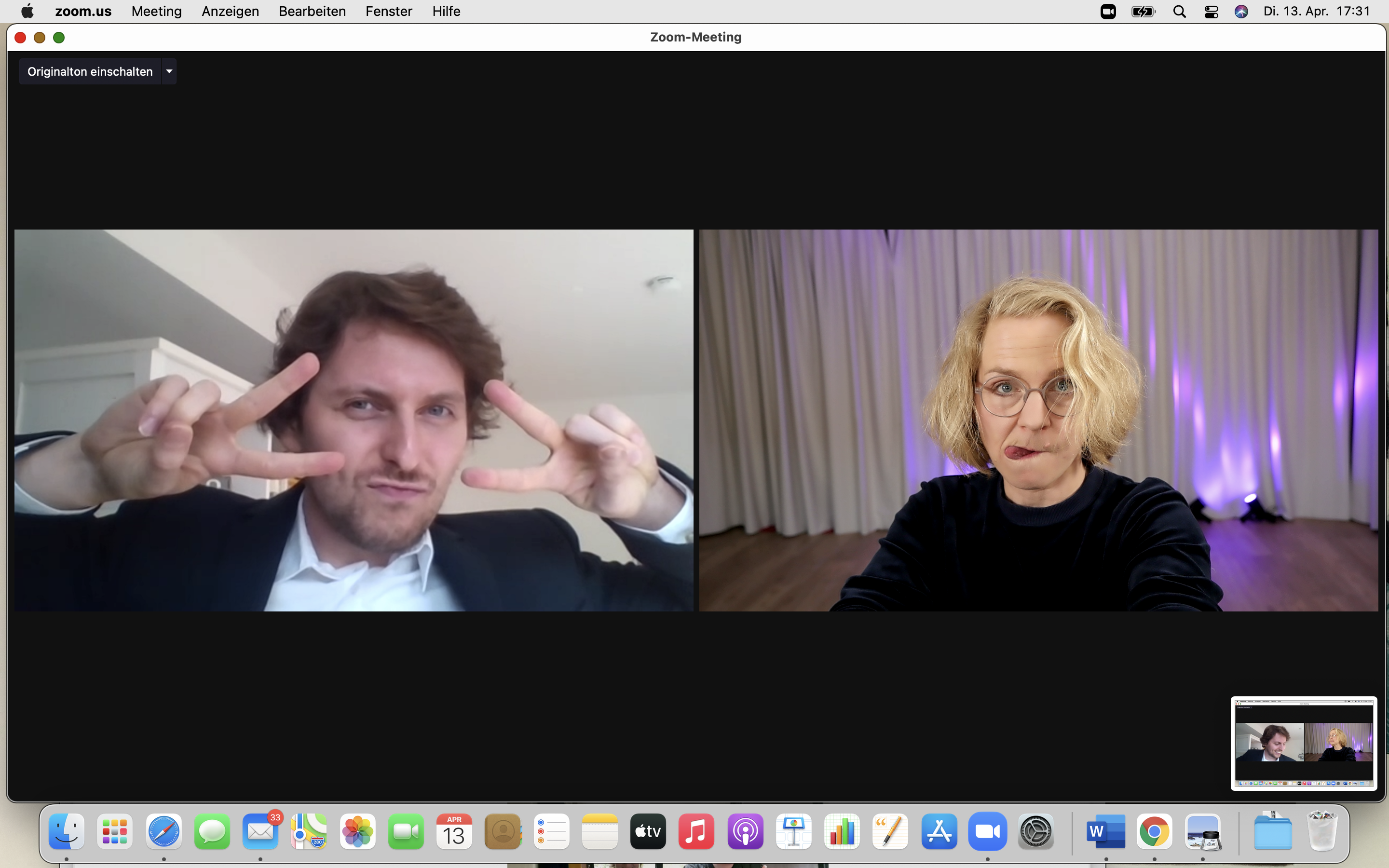Image resolution: width=1389 pixels, height=868 pixels.
Task: Open Siri from the menu bar
Action: [x=1241, y=12]
